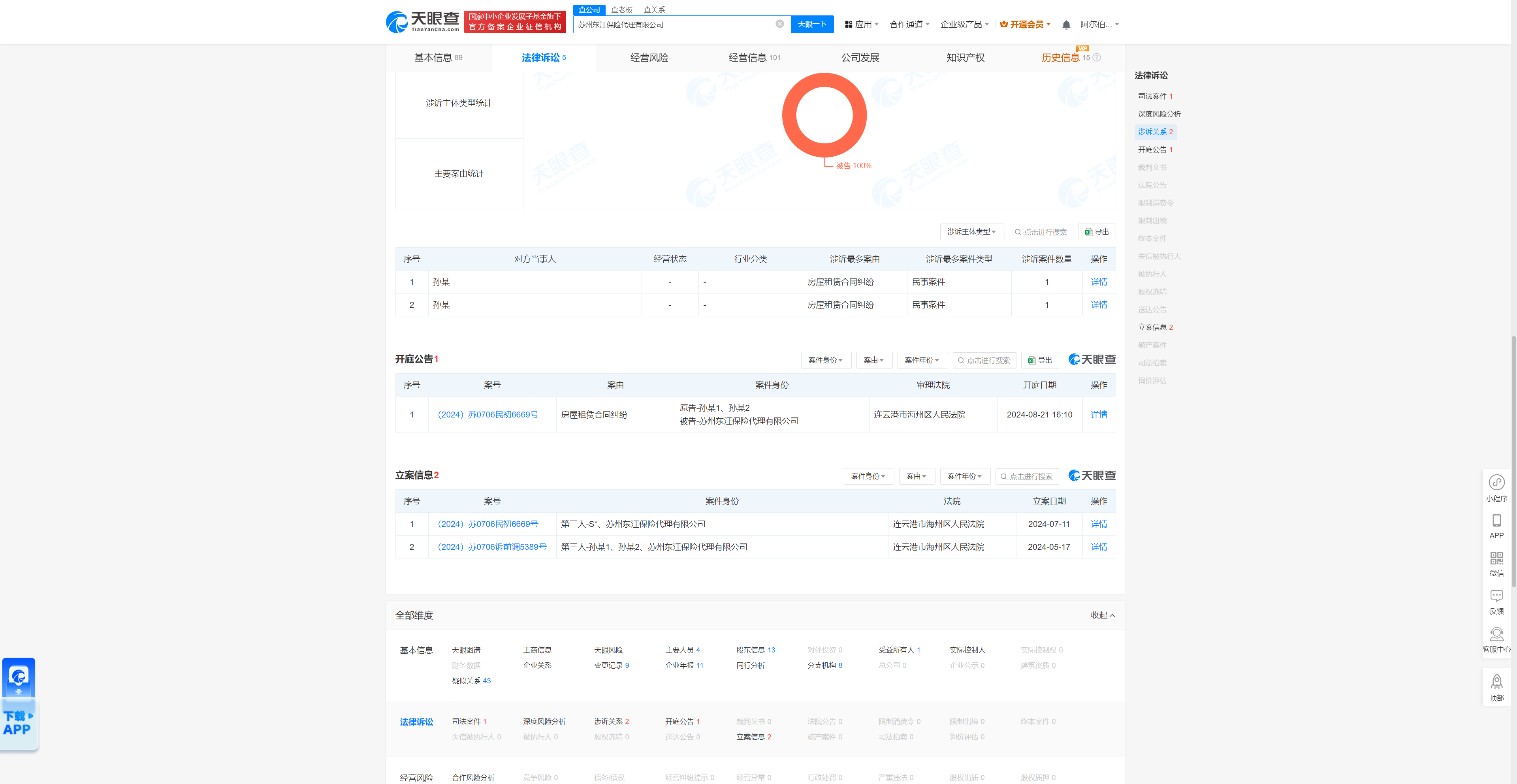Open 企业年报 11 in 全部维度

point(684,665)
